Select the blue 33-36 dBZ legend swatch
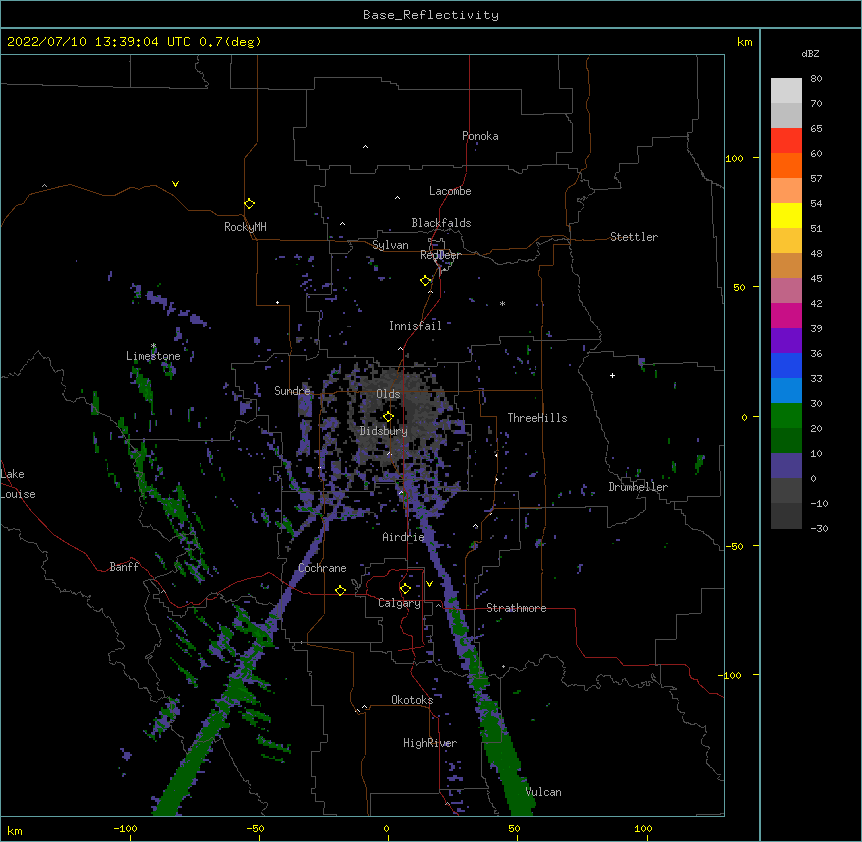862x842 pixels. point(786,365)
